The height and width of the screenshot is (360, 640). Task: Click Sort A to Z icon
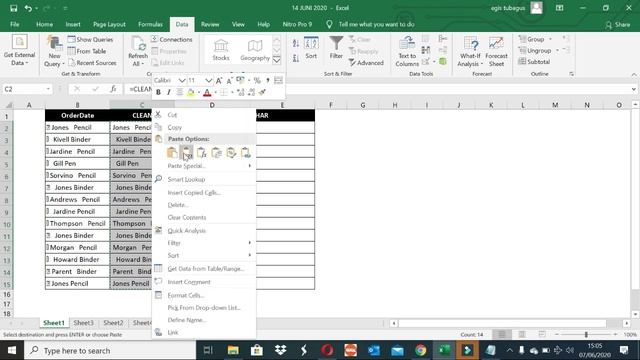pos(296,43)
